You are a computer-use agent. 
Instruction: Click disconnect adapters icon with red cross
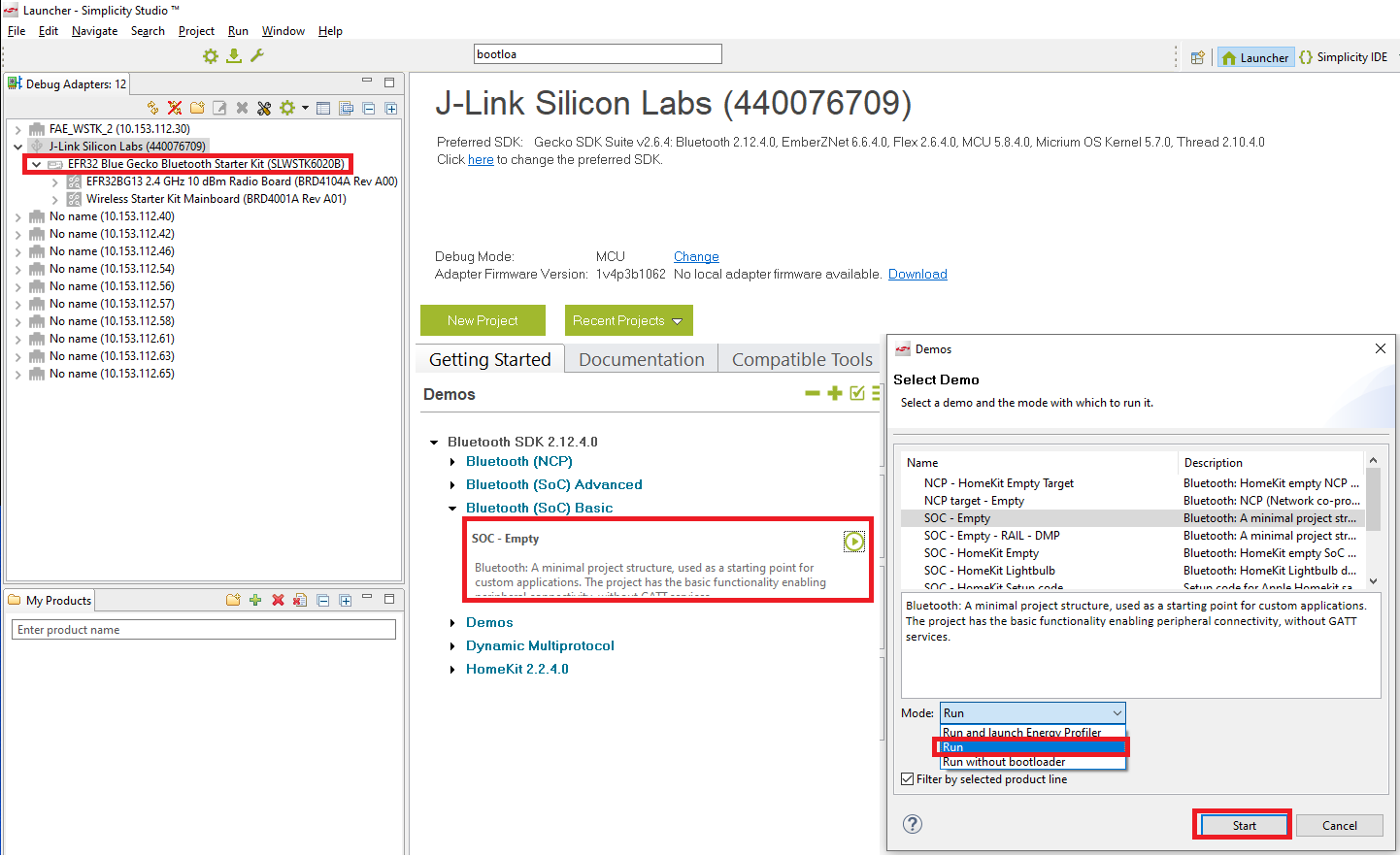pos(175,108)
